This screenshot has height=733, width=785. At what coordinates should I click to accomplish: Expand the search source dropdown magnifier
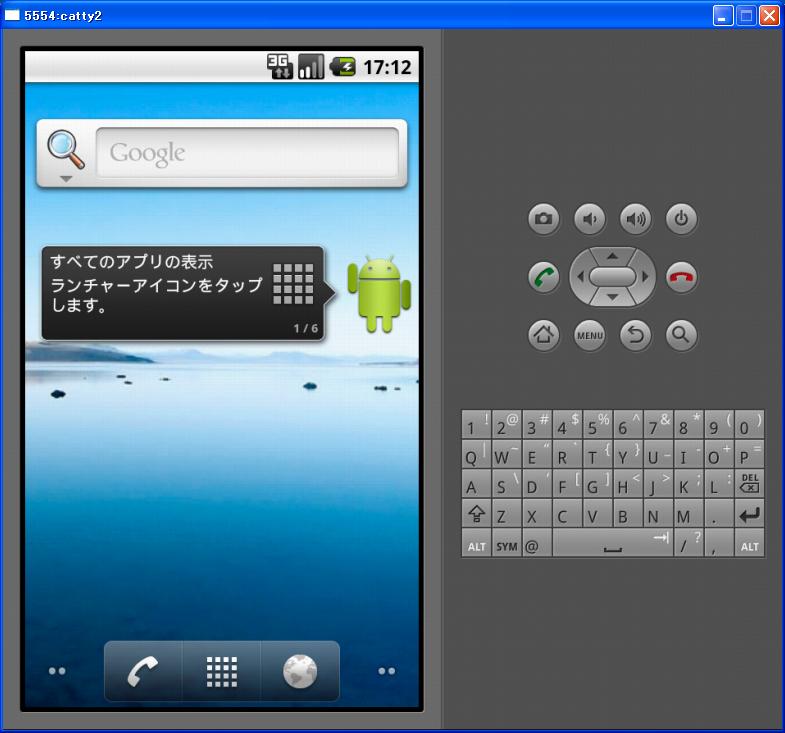coord(66,154)
